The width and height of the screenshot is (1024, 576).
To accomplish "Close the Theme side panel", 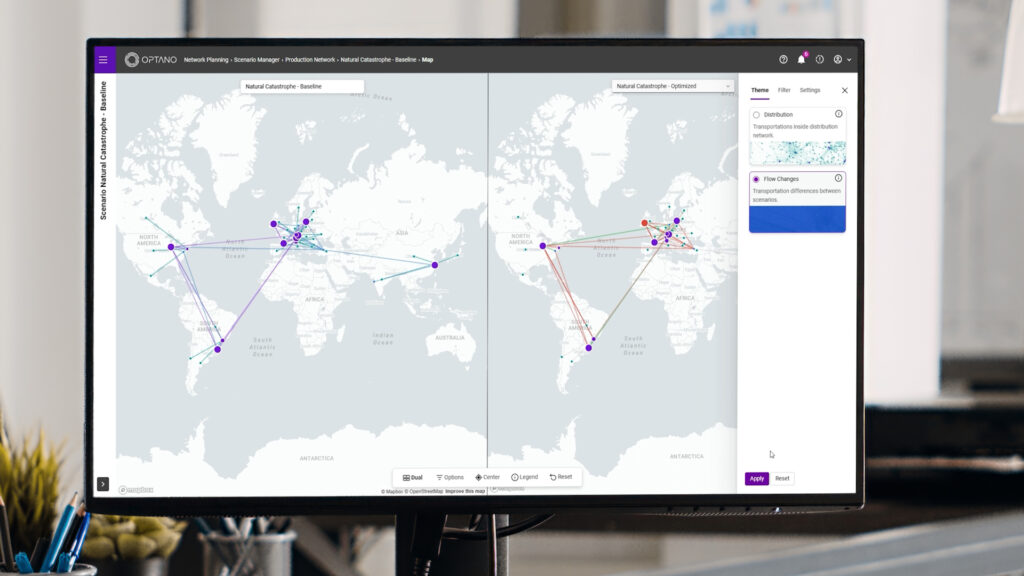I will pyautogui.click(x=844, y=90).
